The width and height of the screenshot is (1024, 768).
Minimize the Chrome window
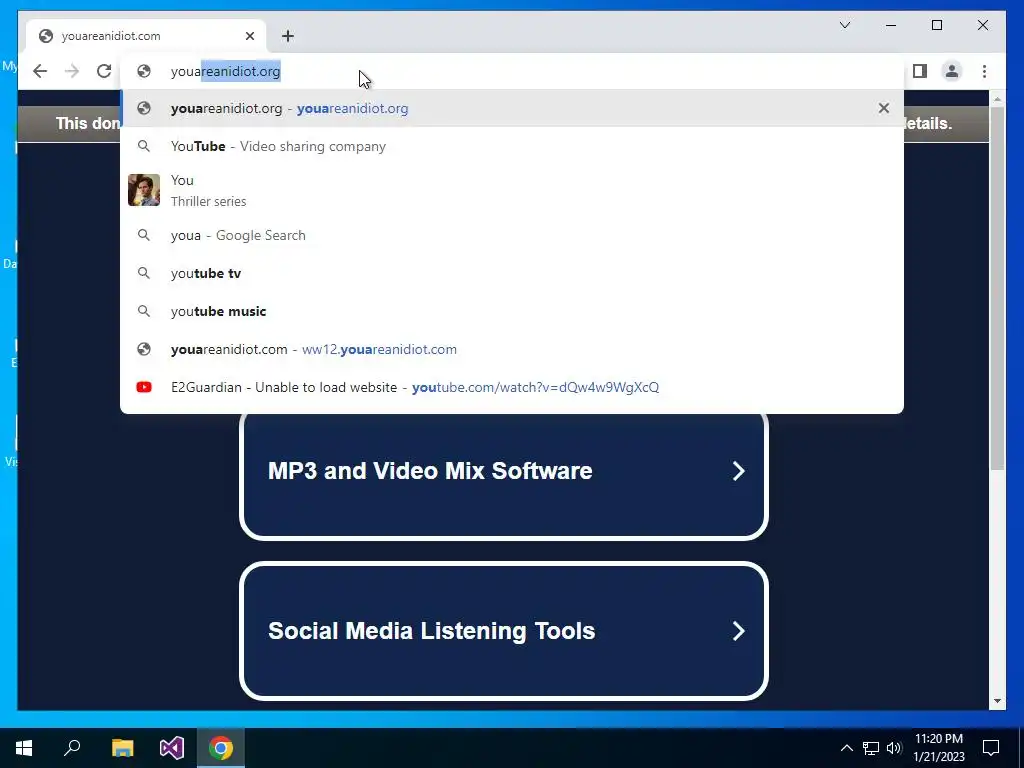coord(891,25)
